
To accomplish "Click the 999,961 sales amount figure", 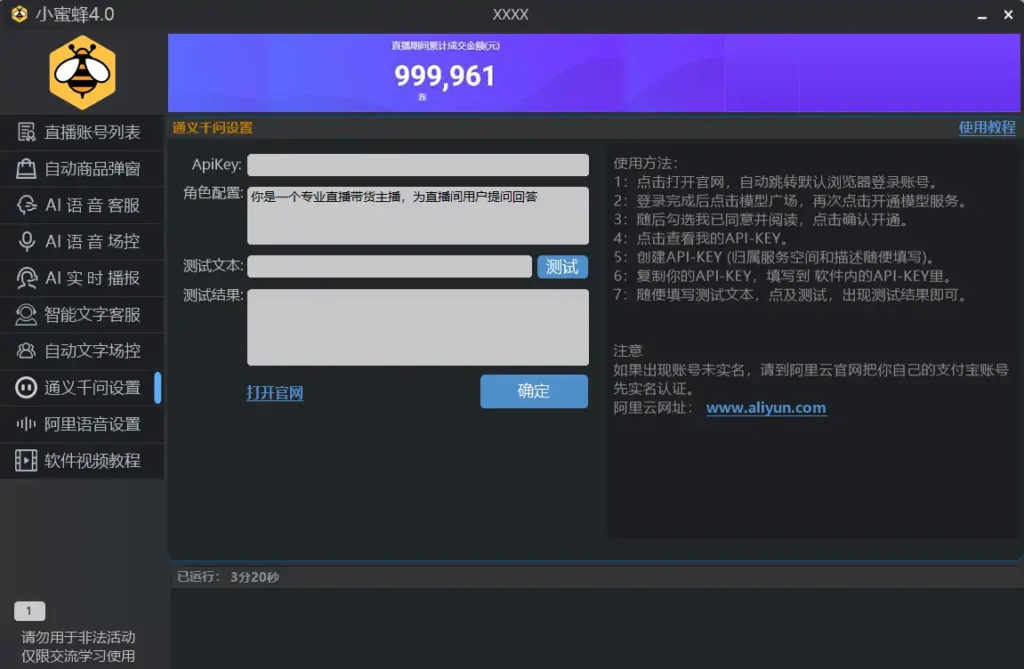I will click(445, 76).
